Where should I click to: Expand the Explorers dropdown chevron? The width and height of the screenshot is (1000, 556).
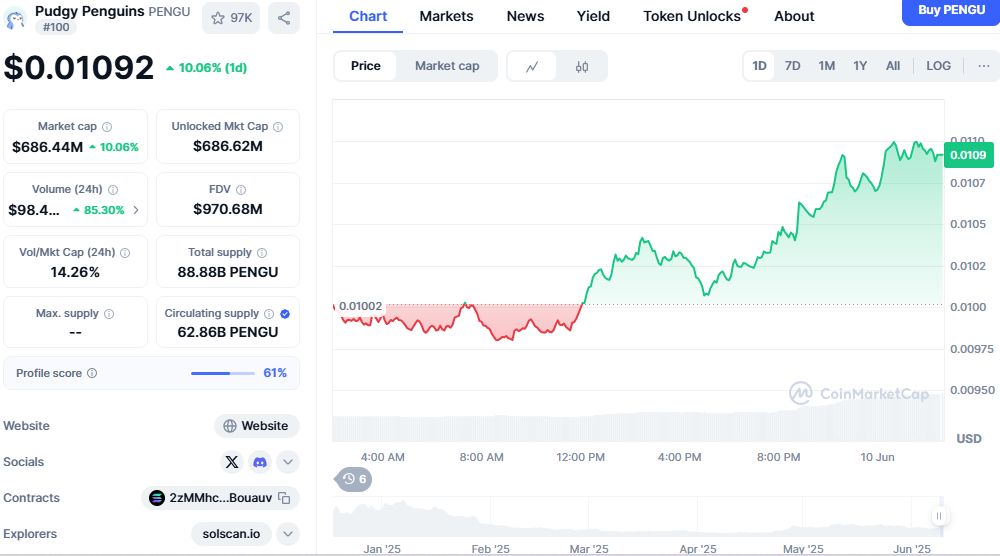(288, 534)
